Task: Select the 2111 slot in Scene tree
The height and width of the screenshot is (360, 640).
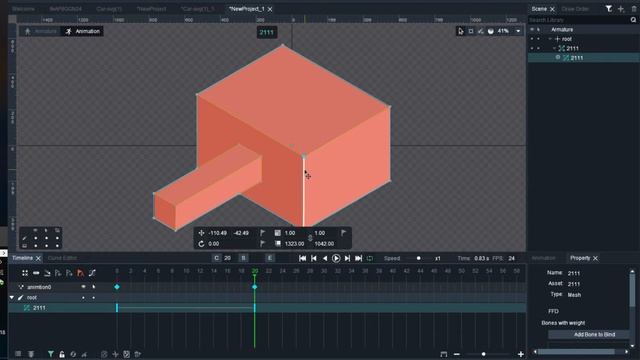Action: click(572, 49)
